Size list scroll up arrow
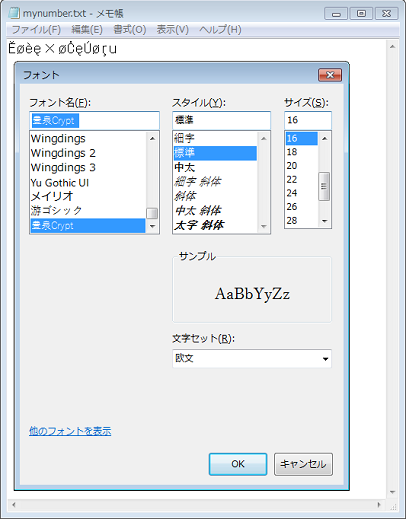This screenshot has height=519, width=406. click(325, 138)
